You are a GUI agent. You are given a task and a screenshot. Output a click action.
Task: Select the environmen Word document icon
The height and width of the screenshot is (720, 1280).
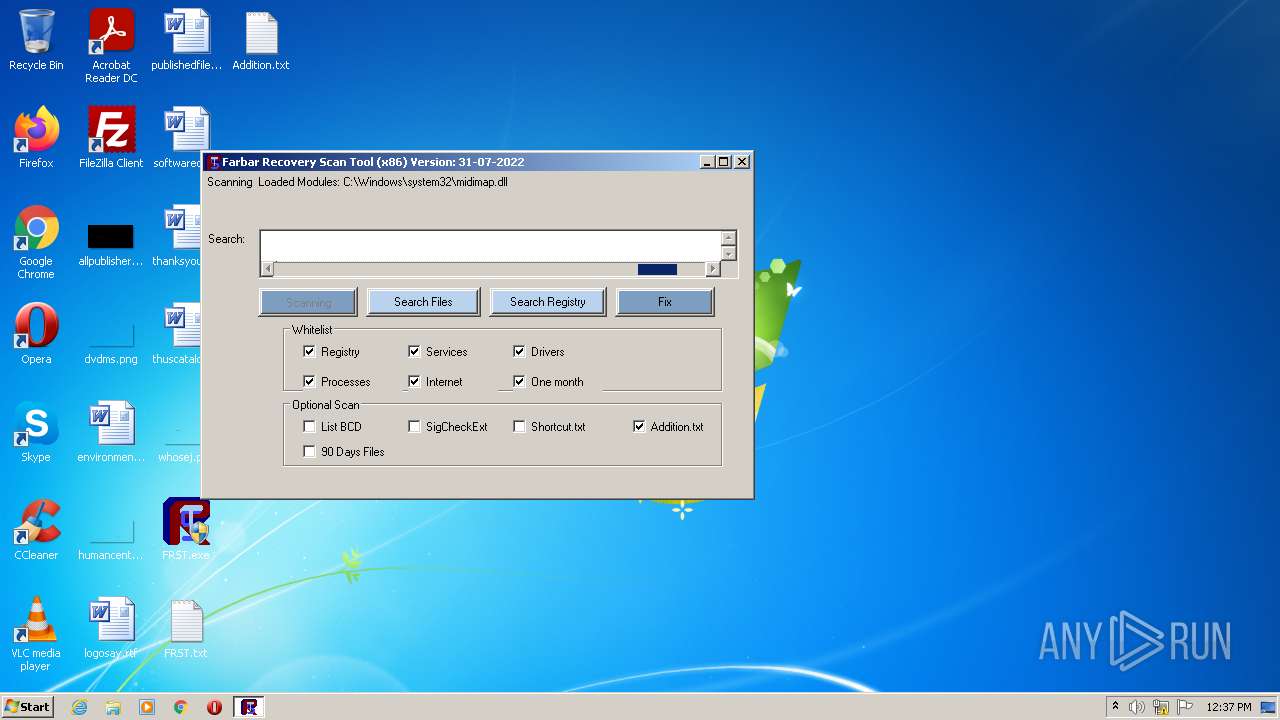click(111, 432)
